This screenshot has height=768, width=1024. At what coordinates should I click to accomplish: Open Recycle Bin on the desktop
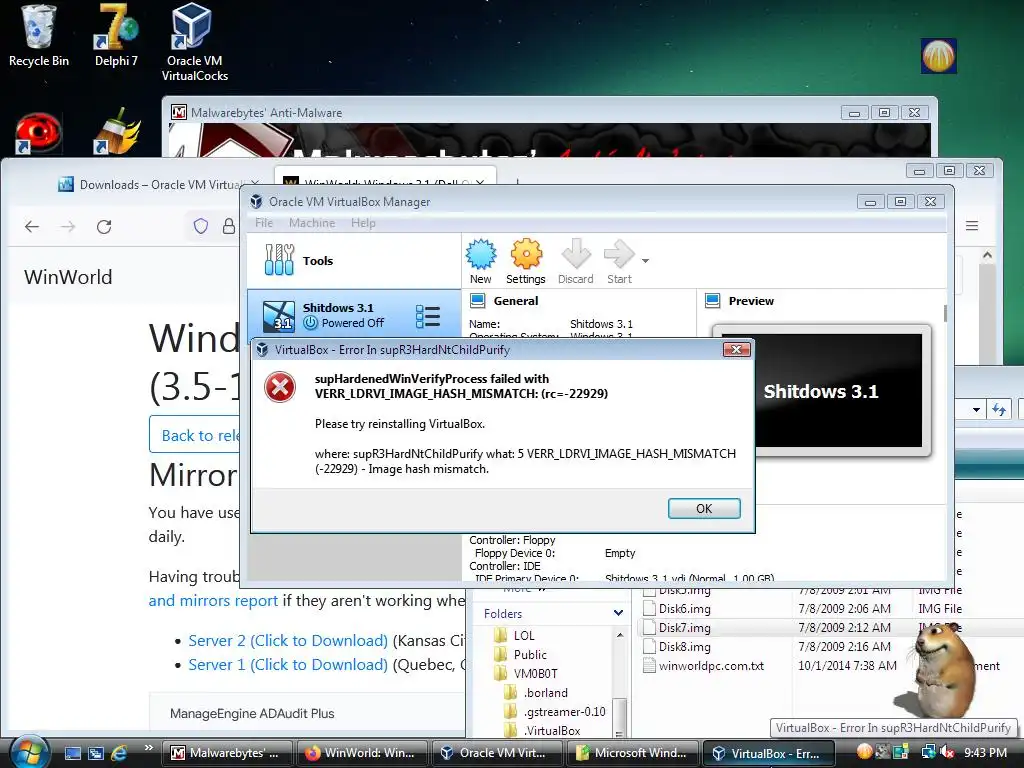tap(38, 36)
